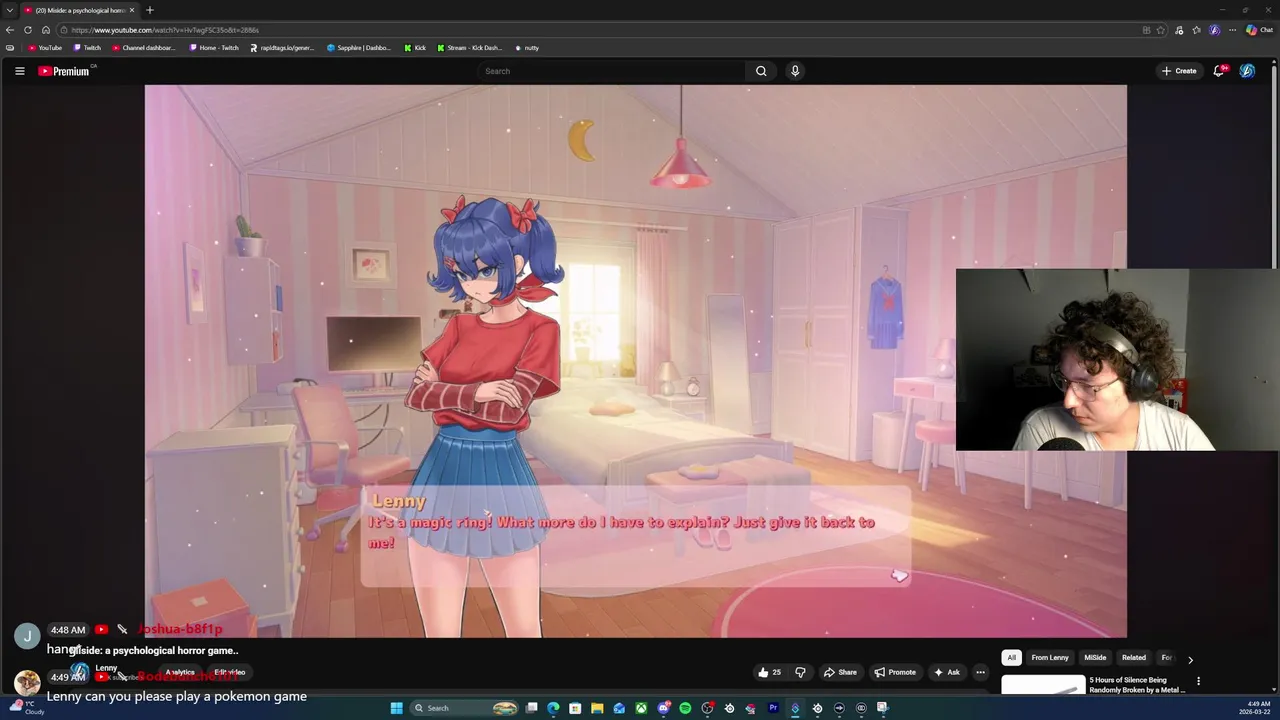
Task: Open Copilot Chat in browser toolbar
Action: click(1259, 30)
